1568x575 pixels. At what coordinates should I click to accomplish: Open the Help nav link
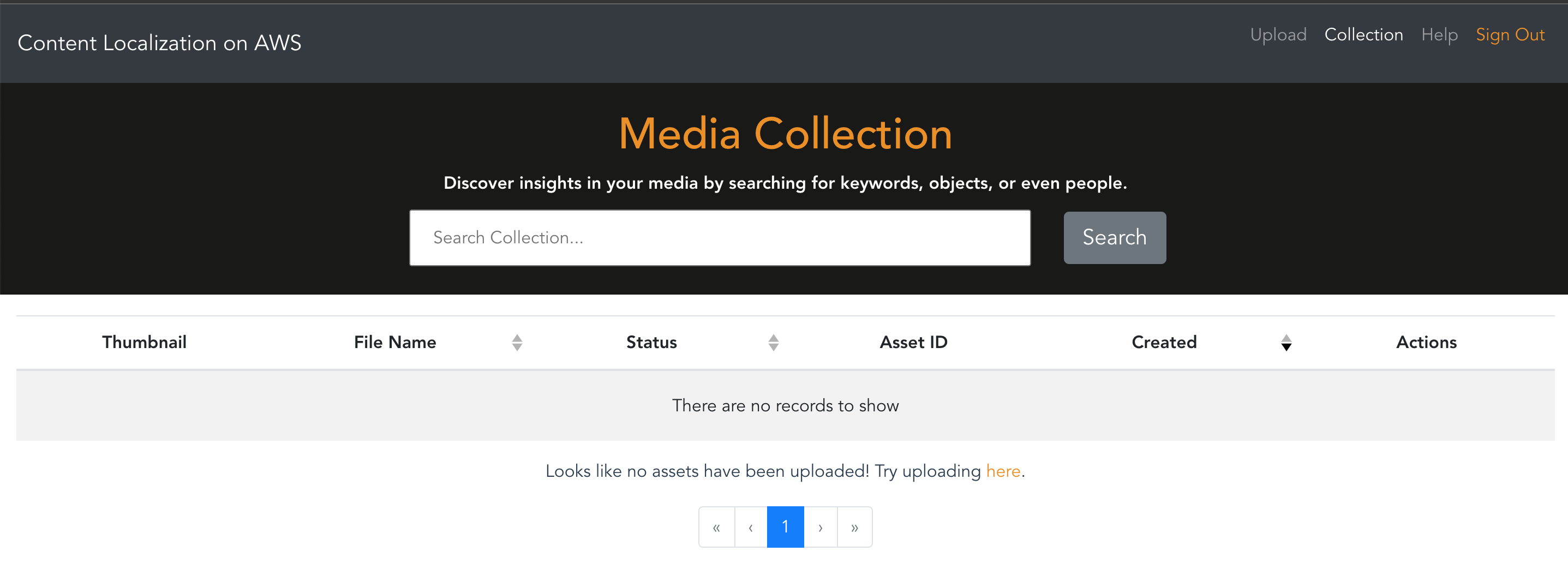point(1439,35)
